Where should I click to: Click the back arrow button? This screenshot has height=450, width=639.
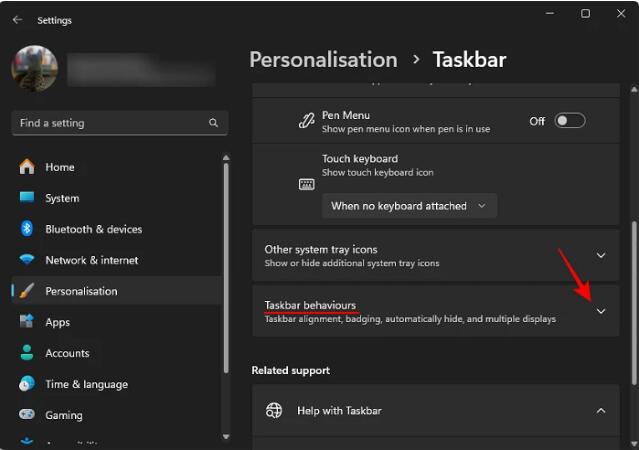point(17,20)
